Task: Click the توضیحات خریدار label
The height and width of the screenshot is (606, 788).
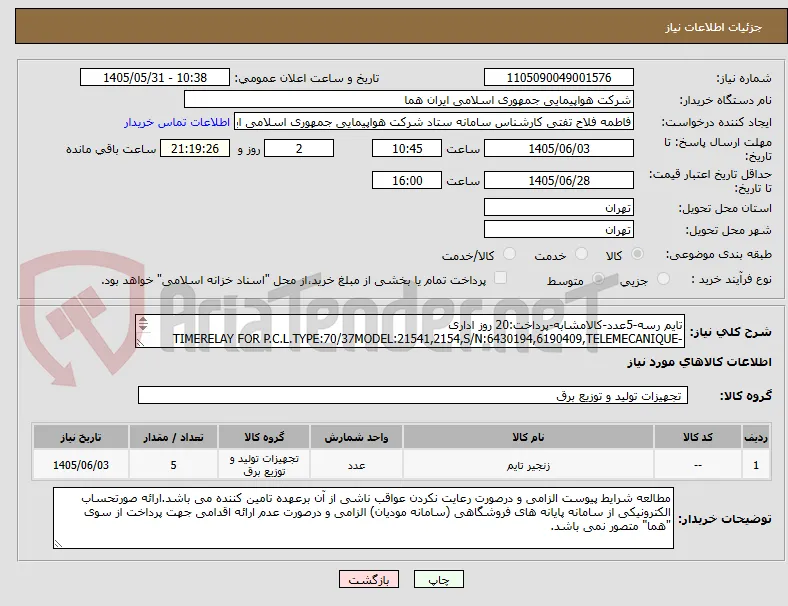Action: tap(725, 519)
